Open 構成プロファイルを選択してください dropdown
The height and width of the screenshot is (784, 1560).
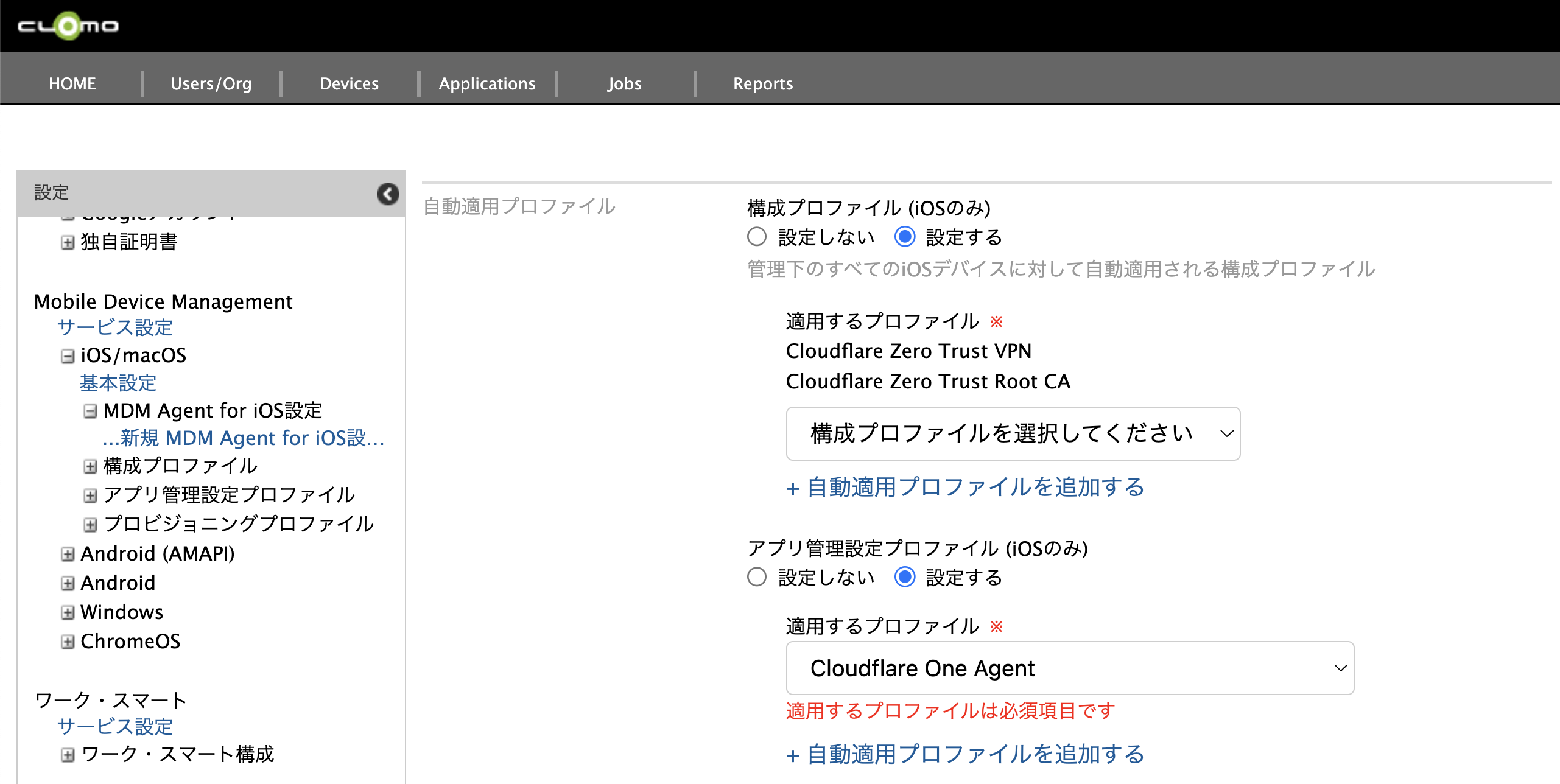pyautogui.click(x=1013, y=433)
